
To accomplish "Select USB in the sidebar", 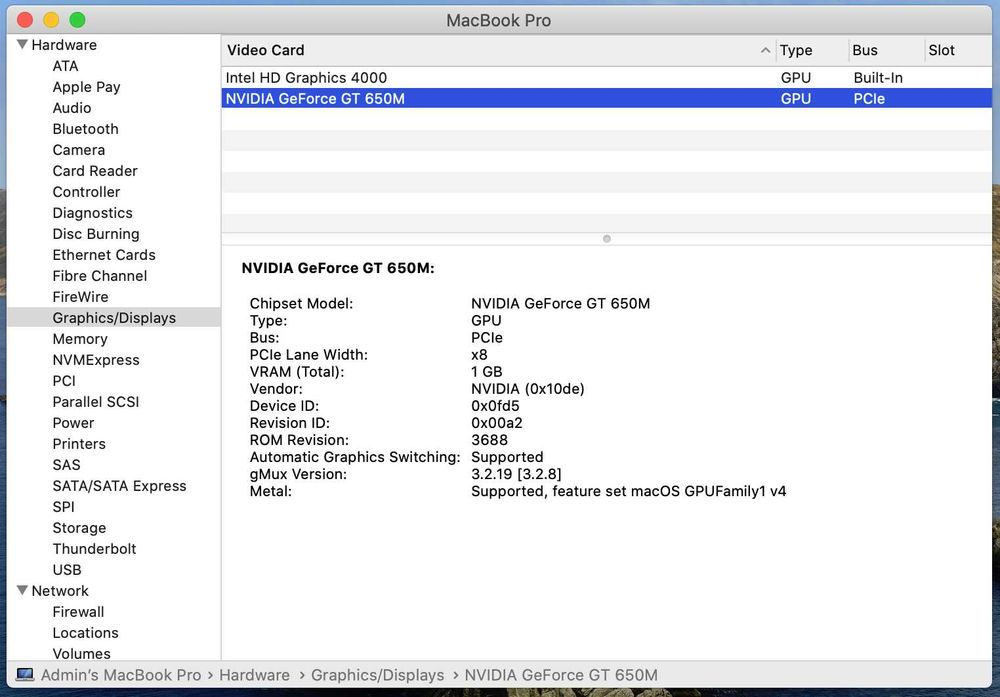I will click(x=67, y=570).
